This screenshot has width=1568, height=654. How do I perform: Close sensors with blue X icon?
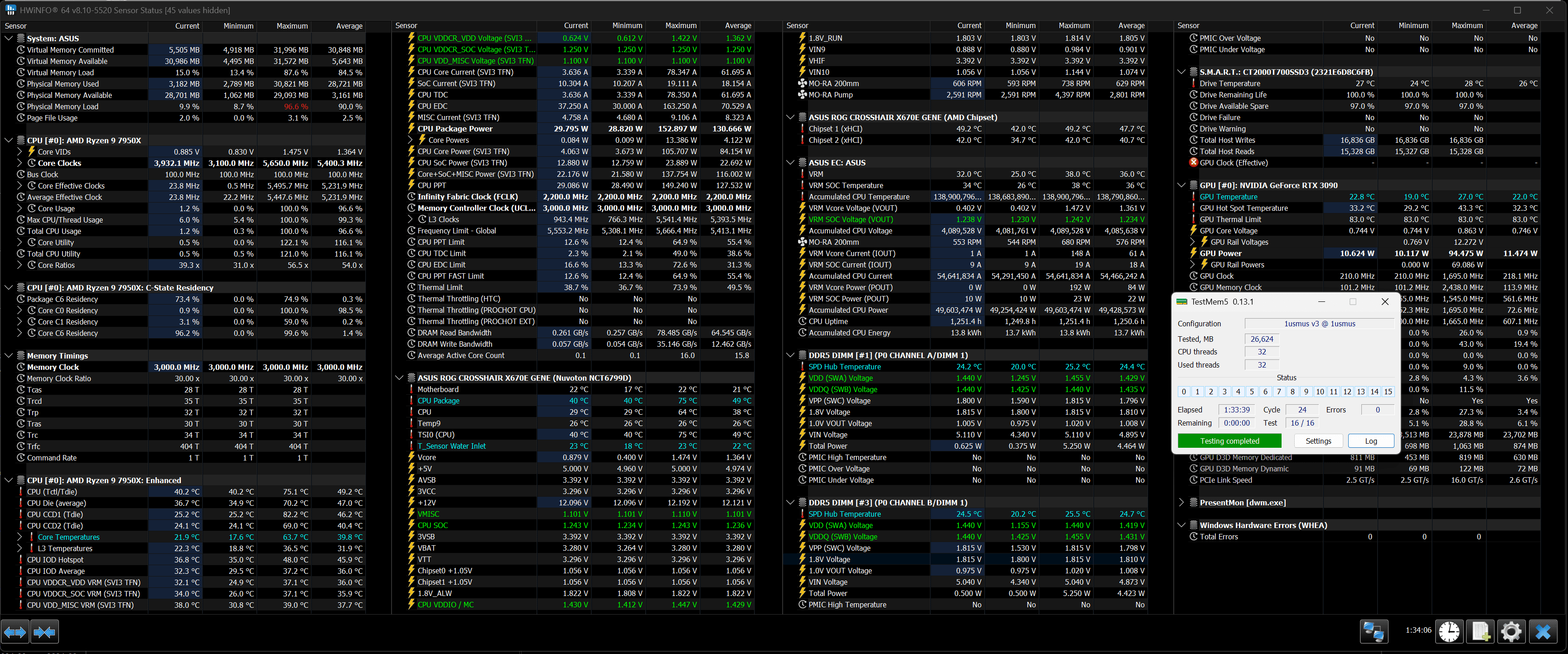[1543, 631]
